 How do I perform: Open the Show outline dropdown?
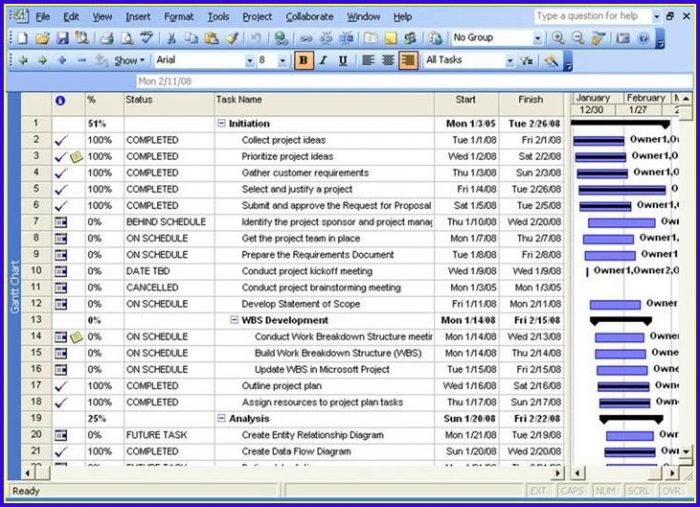point(129,60)
